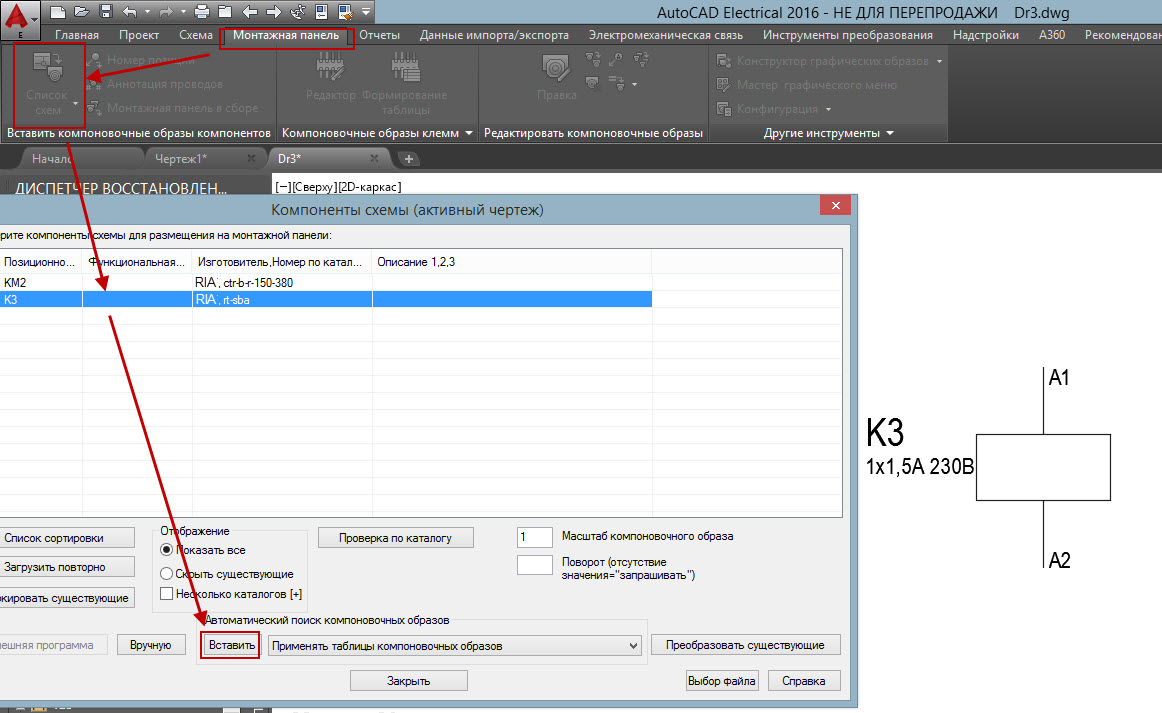Select the Скрыть существующие radio option

167,574
